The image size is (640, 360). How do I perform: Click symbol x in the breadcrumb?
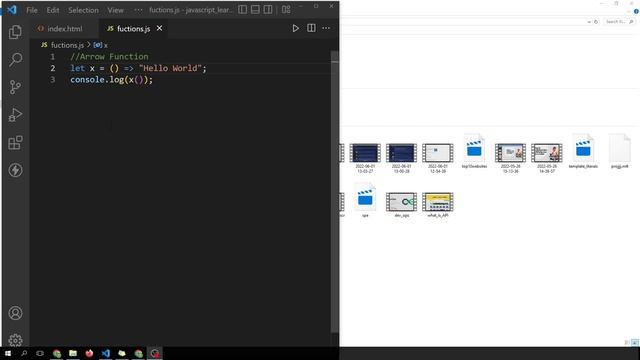[x=100, y=45]
